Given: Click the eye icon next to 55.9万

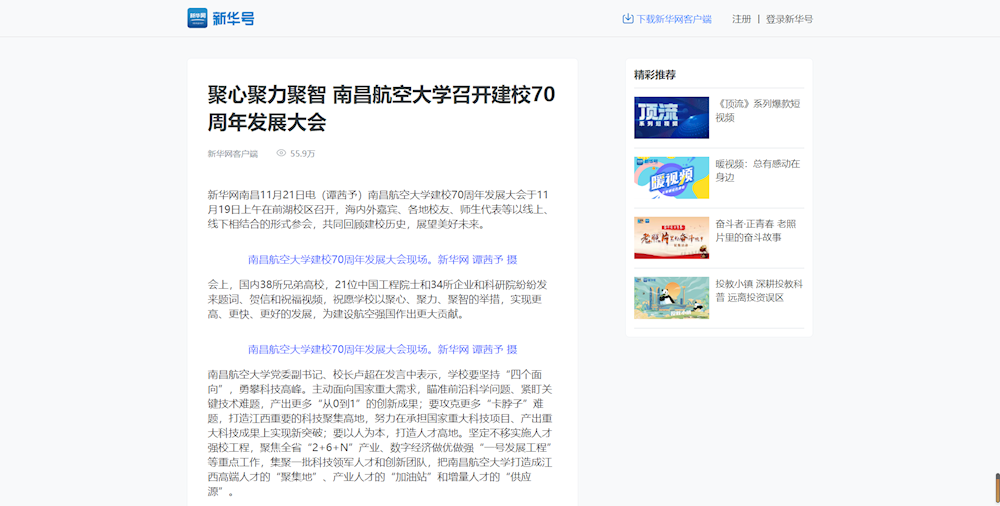Looking at the screenshot, I should 281,153.
